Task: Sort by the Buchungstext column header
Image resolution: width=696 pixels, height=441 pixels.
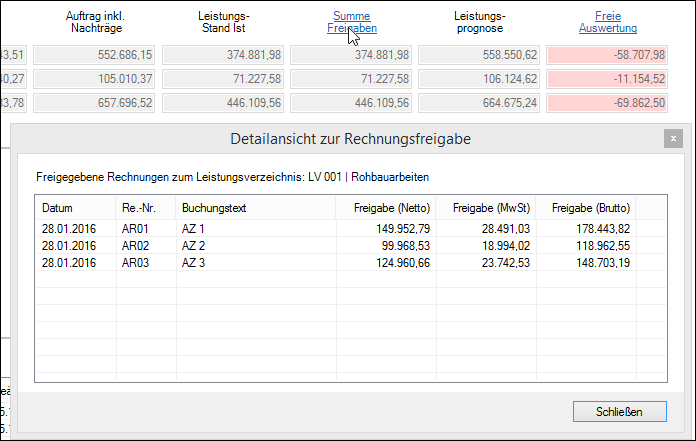Action: 256,208
